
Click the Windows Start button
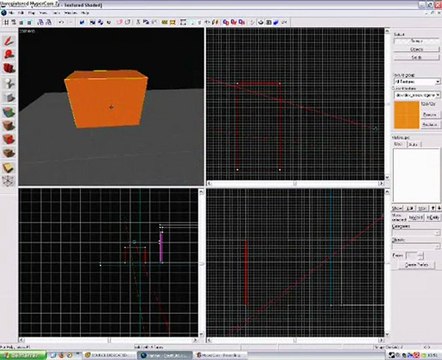pos(23,355)
